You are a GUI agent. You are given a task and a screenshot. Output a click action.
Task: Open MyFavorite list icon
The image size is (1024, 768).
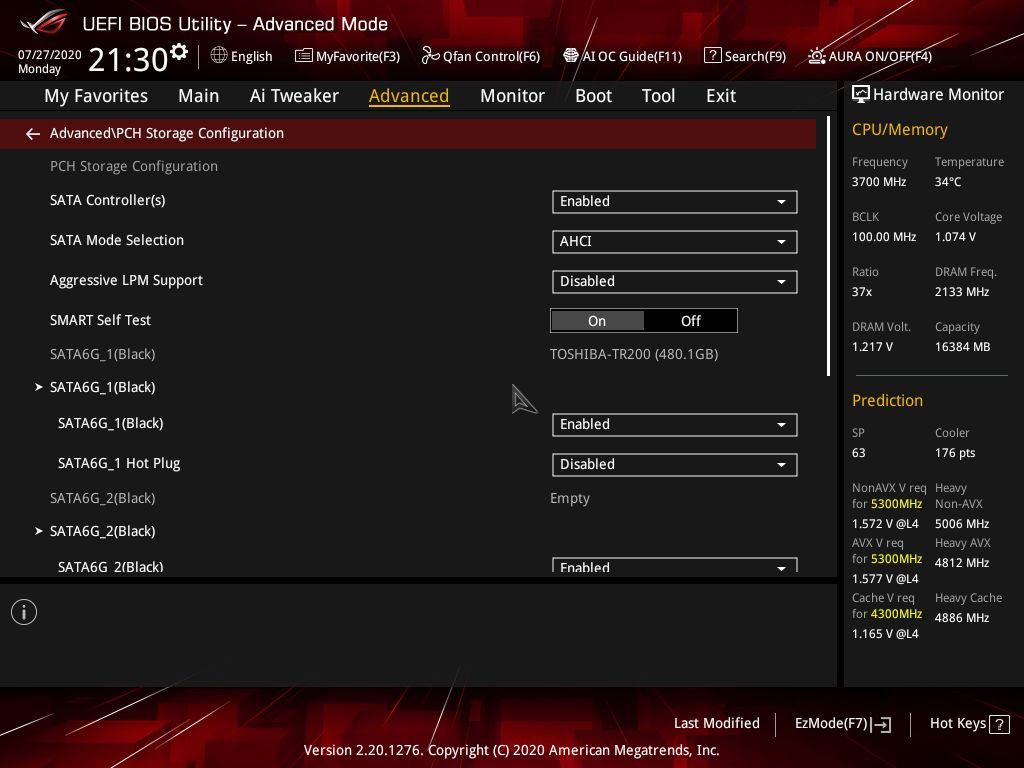tap(304, 56)
